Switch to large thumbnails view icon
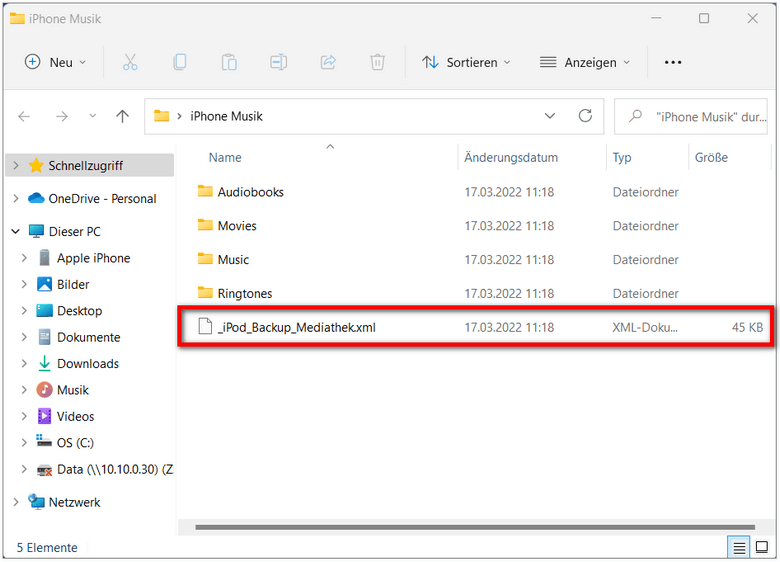Image resolution: width=780 pixels, height=562 pixels. (x=762, y=548)
